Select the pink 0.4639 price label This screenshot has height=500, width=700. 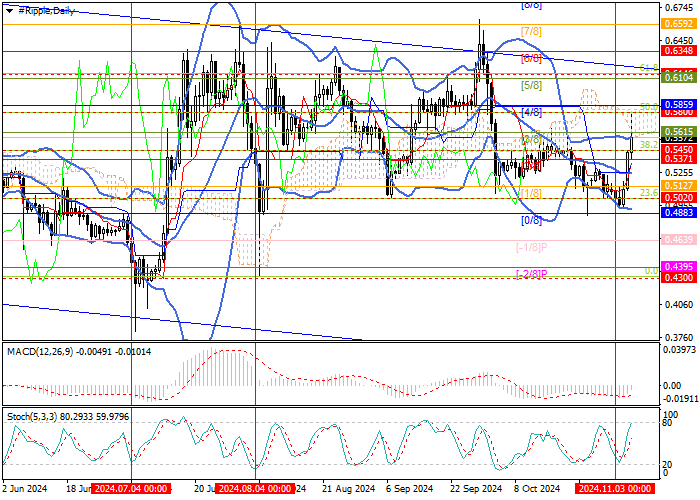(x=679, y=240)
